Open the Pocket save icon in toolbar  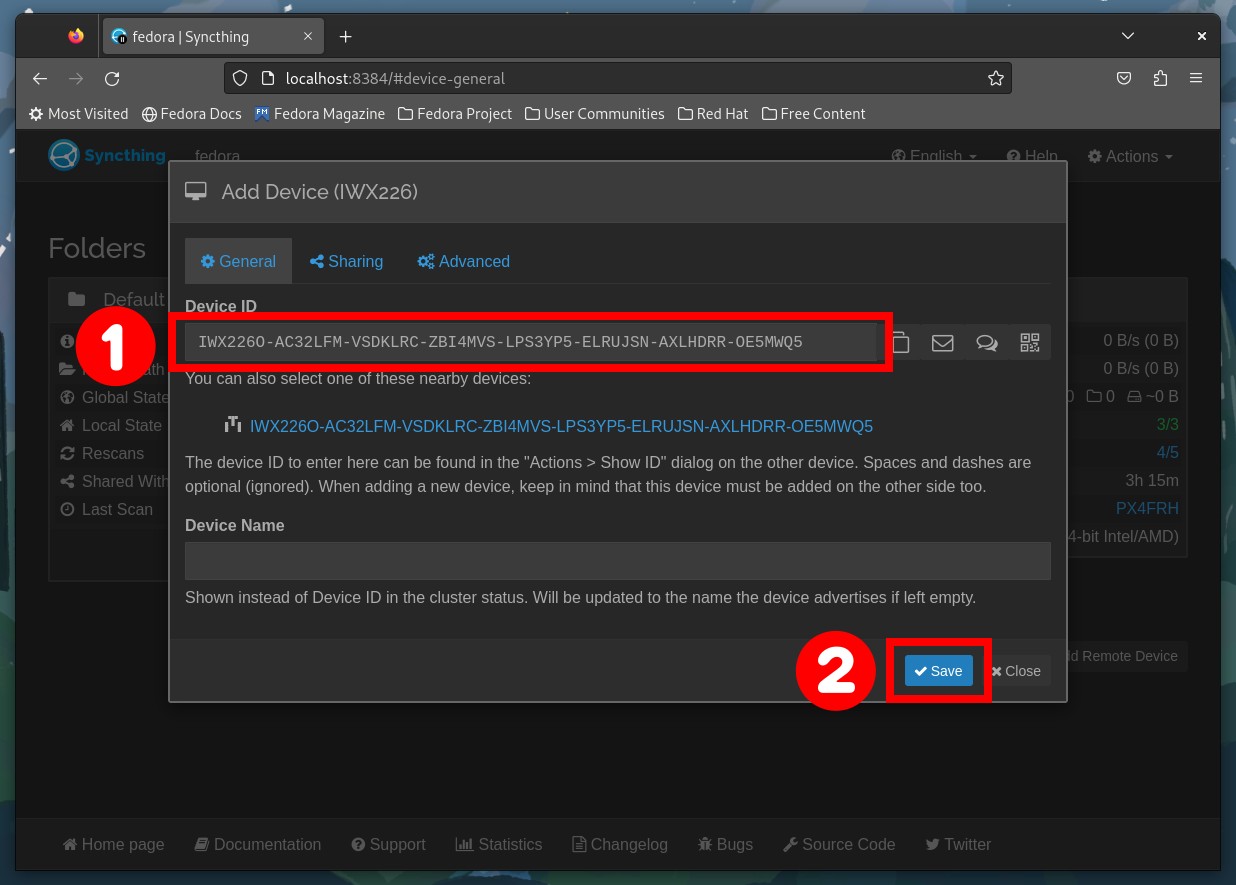(1124, 78)
